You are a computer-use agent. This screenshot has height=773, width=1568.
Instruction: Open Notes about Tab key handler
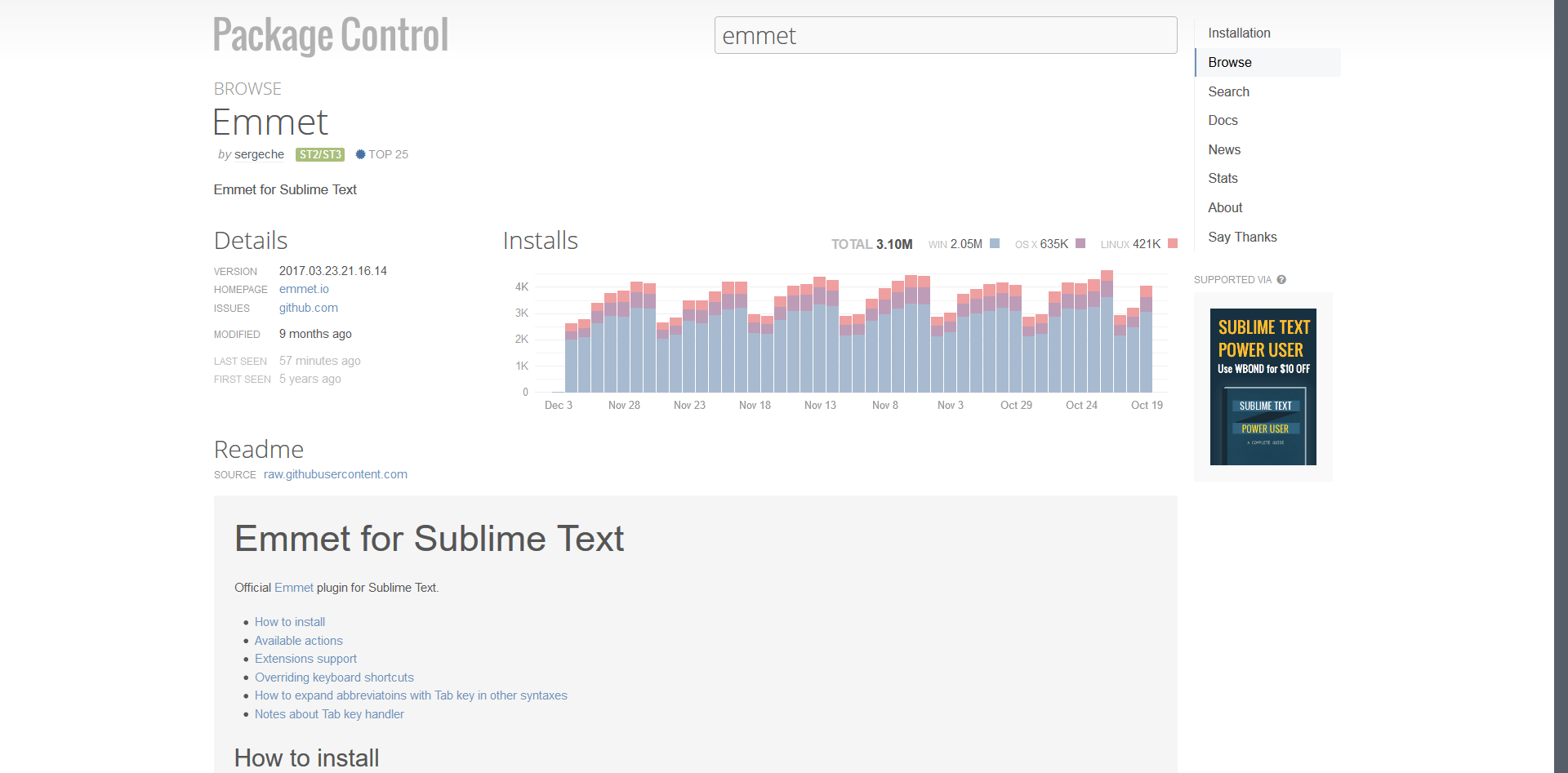(x=329, y=714)
